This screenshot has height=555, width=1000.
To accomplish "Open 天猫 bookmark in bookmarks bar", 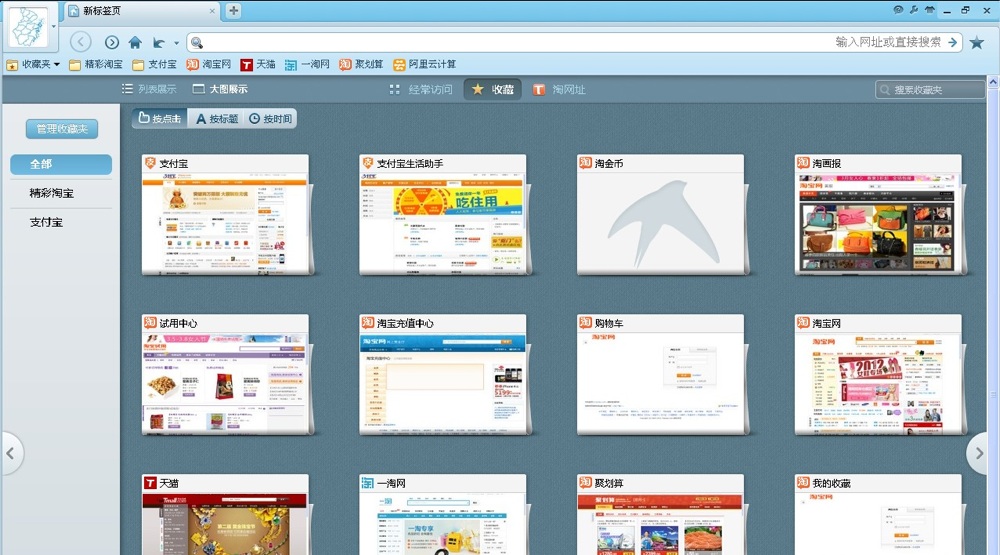I will pyautogui.click(x=258, y=64).
